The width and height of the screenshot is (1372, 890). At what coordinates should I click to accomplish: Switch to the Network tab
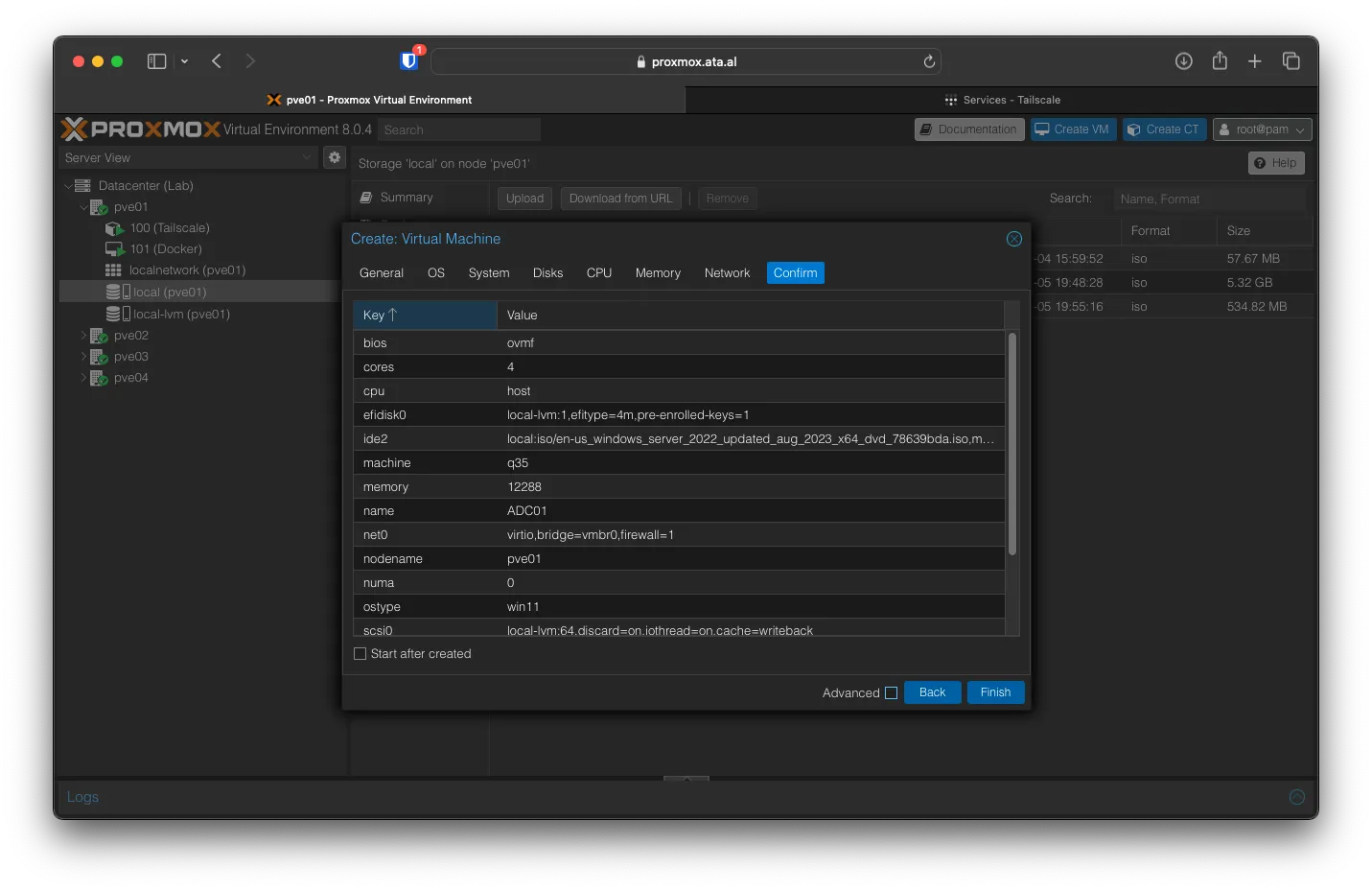[x=727, y=273]
